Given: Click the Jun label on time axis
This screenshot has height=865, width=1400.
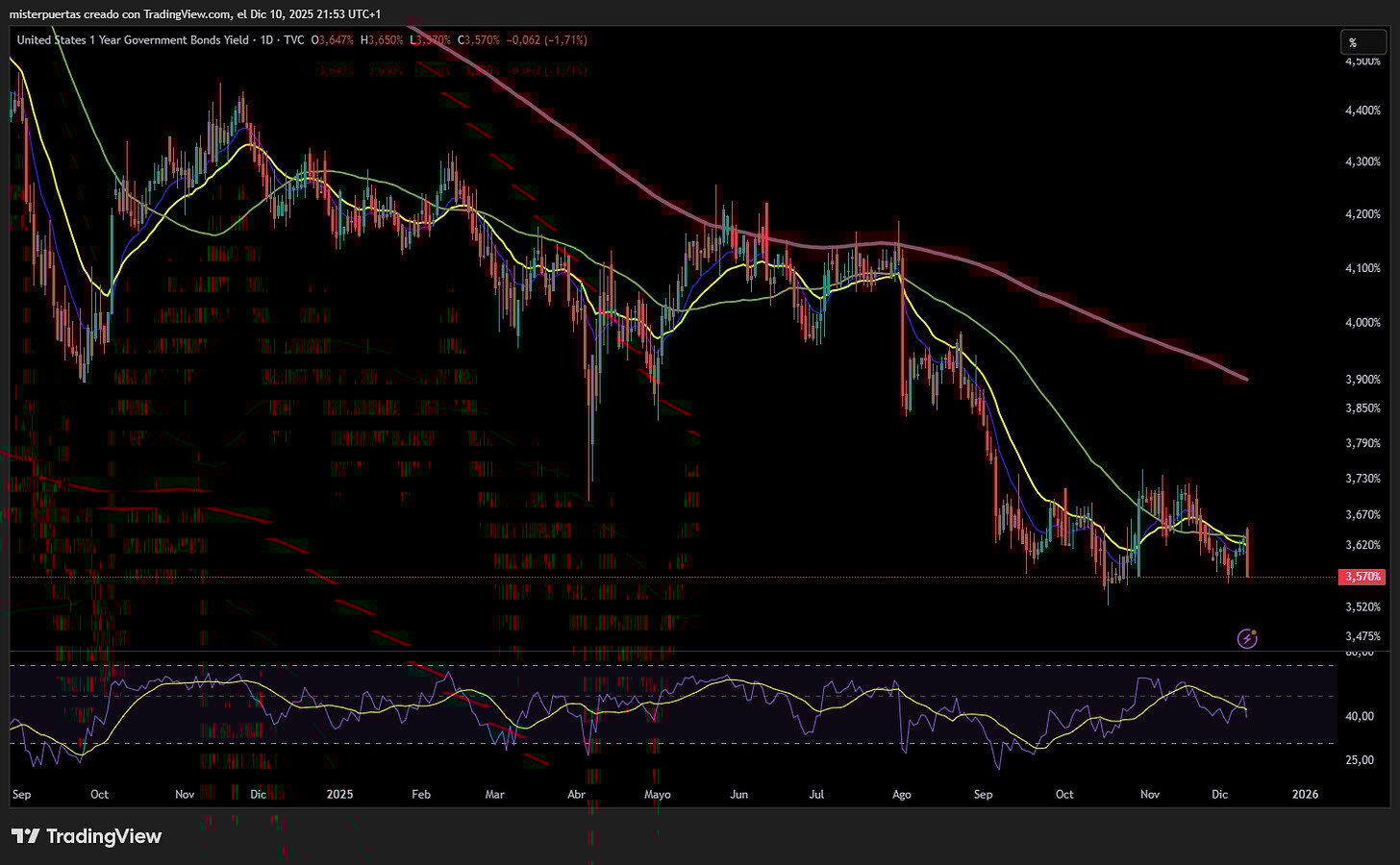Looking at the screenshot, I should [738, 795].
